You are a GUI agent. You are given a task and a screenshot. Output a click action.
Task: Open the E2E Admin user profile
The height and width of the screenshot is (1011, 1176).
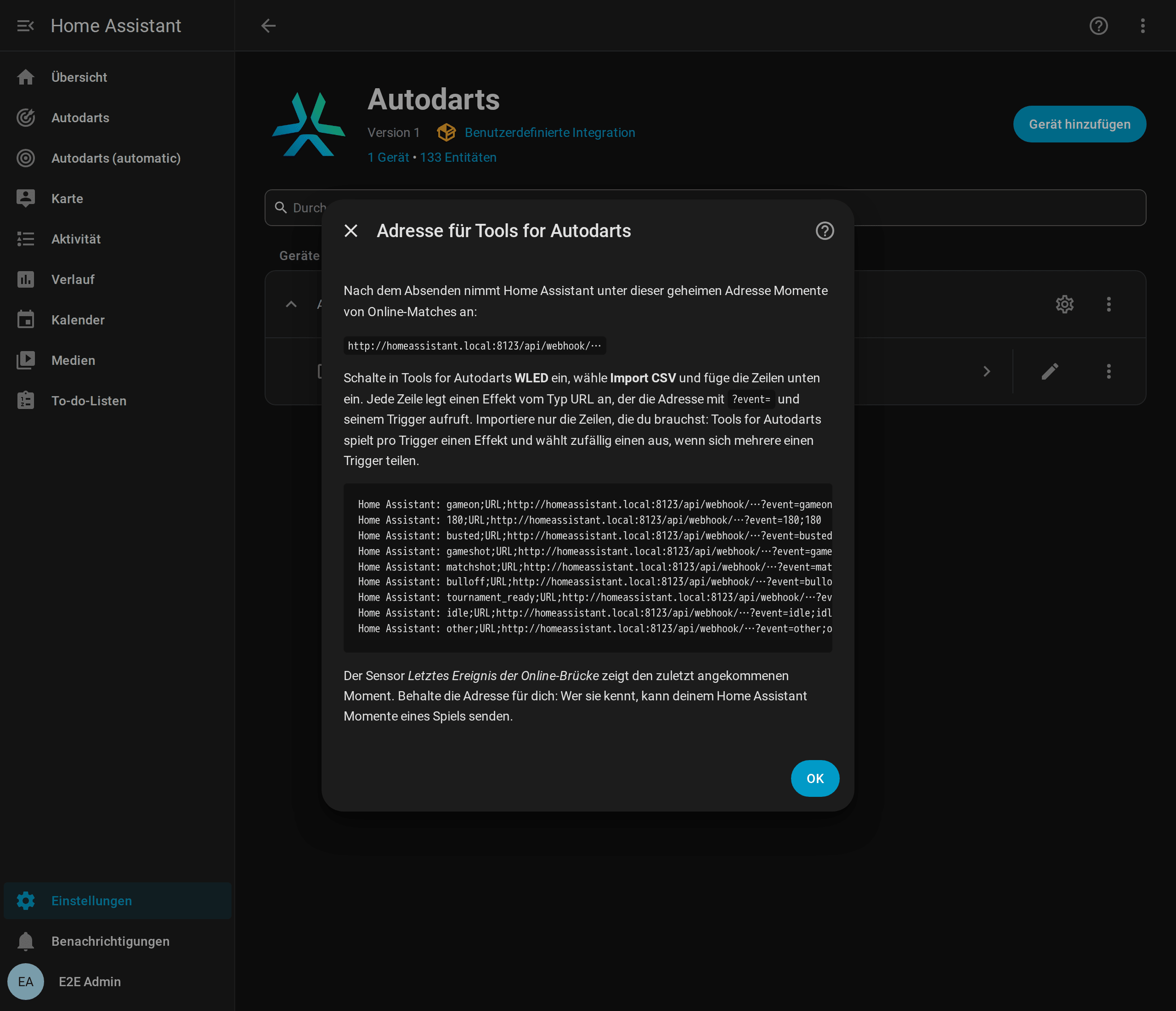tap(118, 982)
